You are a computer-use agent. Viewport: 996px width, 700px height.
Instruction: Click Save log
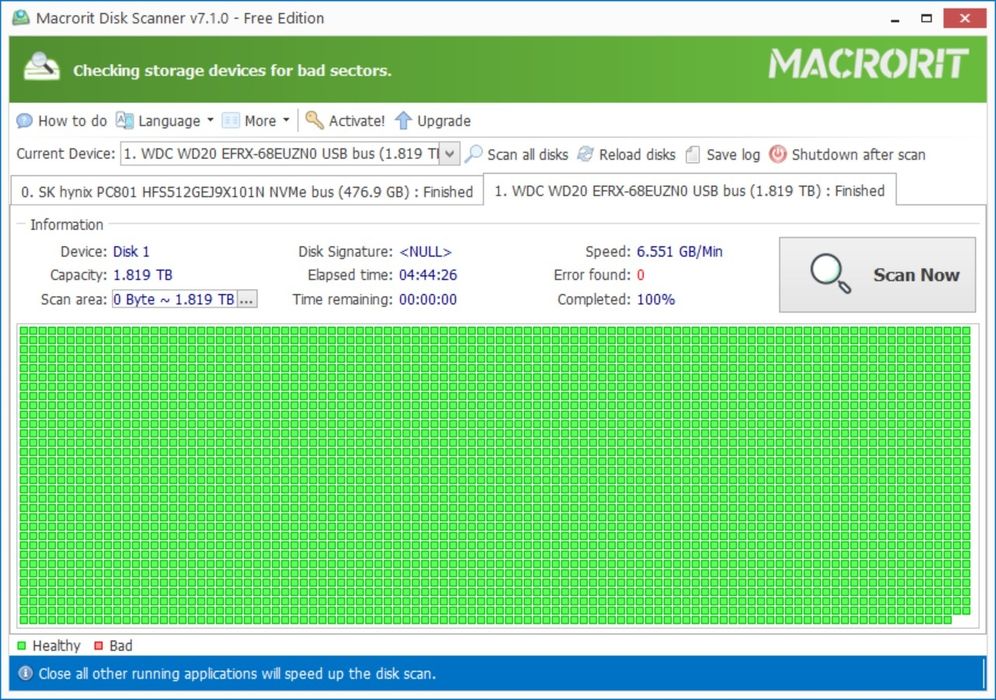point(733,155)
